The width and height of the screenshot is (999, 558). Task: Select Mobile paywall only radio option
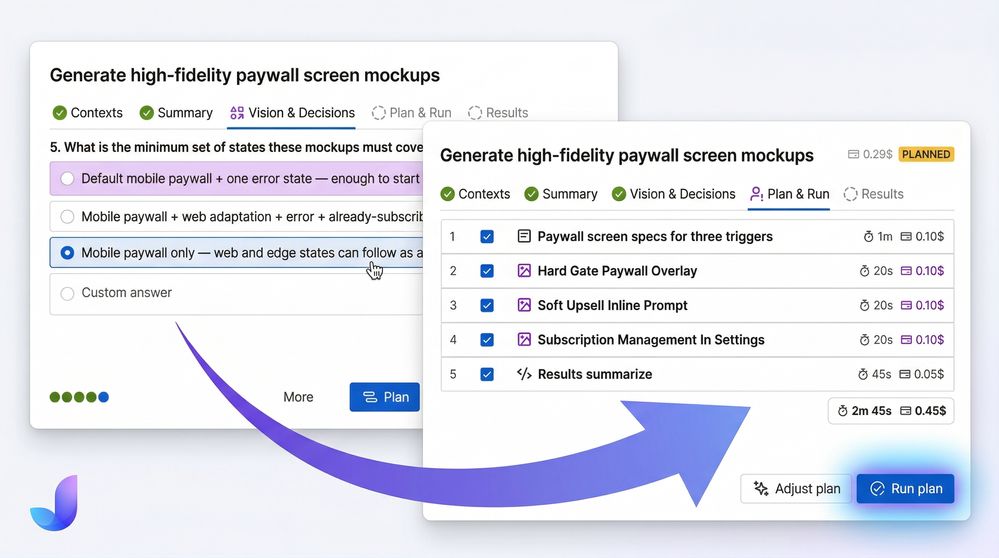click(67, 253)
